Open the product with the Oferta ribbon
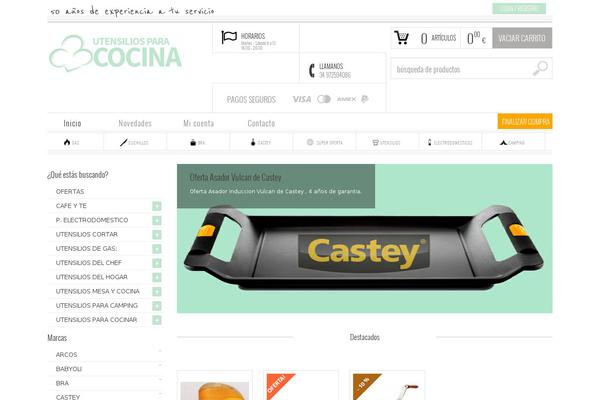Screen dimensions: 600x400 (x=301, y=386)
